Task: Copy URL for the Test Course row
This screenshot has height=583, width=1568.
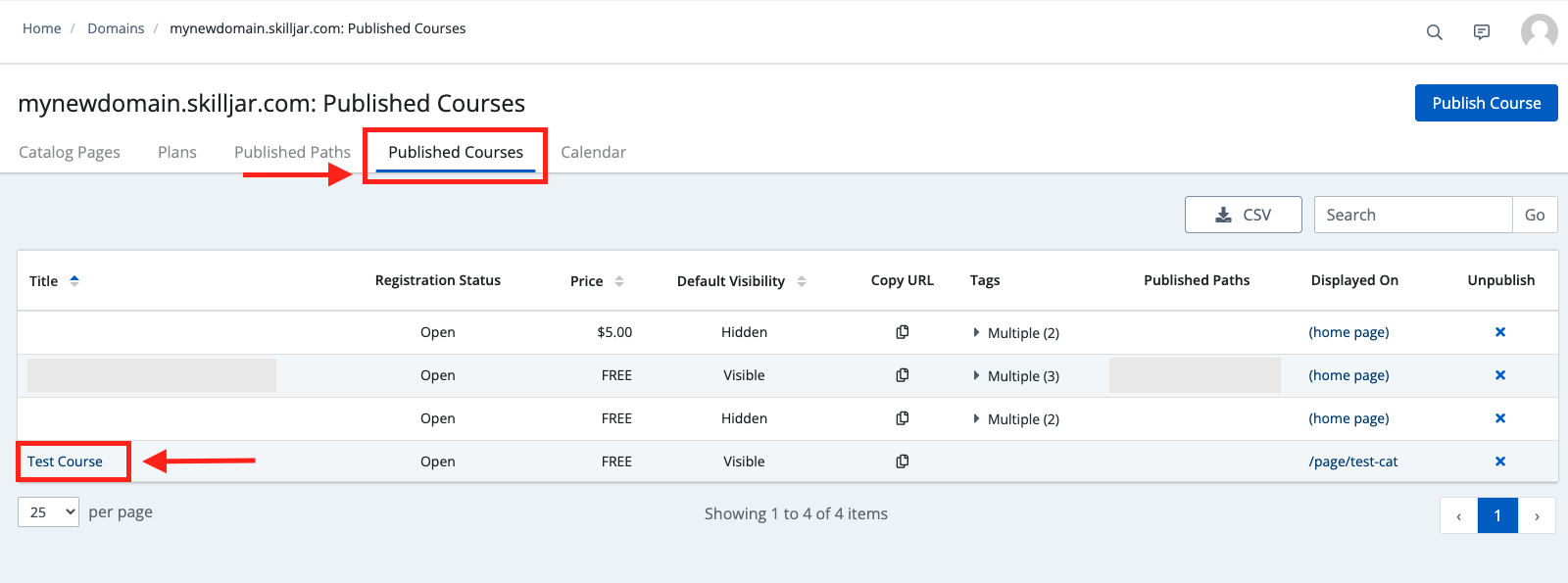Action: (902, 462)
